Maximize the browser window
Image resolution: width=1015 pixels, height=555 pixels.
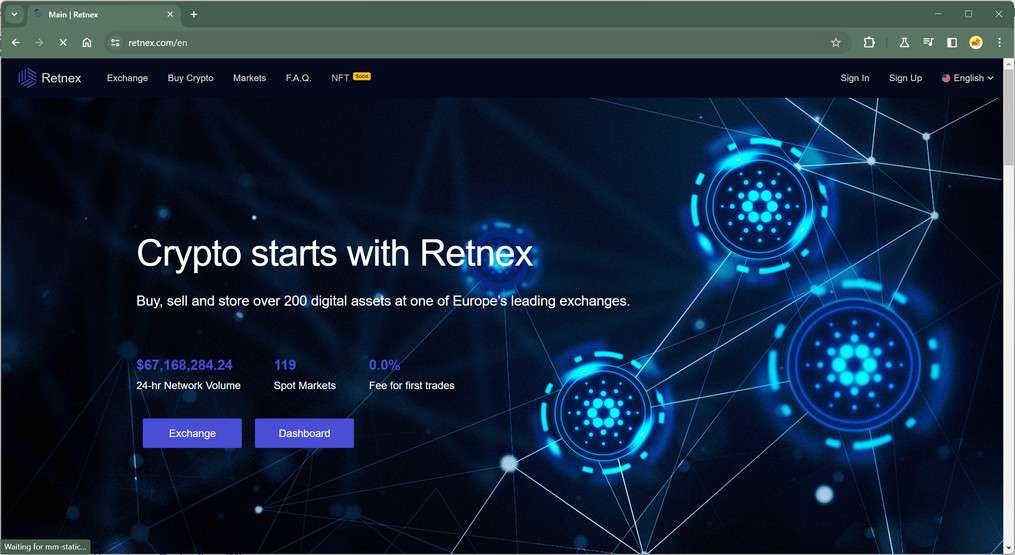pos(968,14)
